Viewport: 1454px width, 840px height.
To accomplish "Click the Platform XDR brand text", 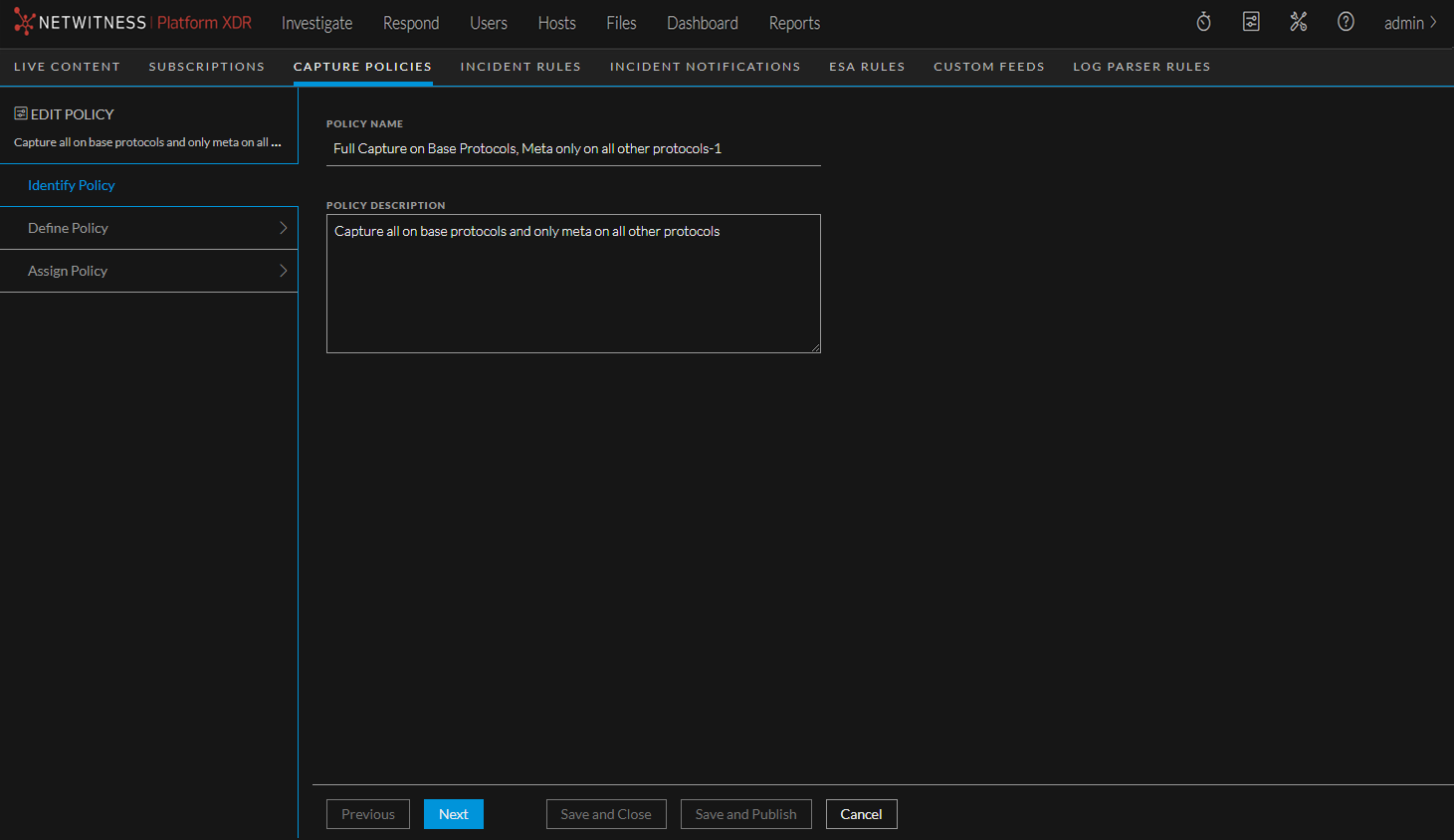I will 204,22.
